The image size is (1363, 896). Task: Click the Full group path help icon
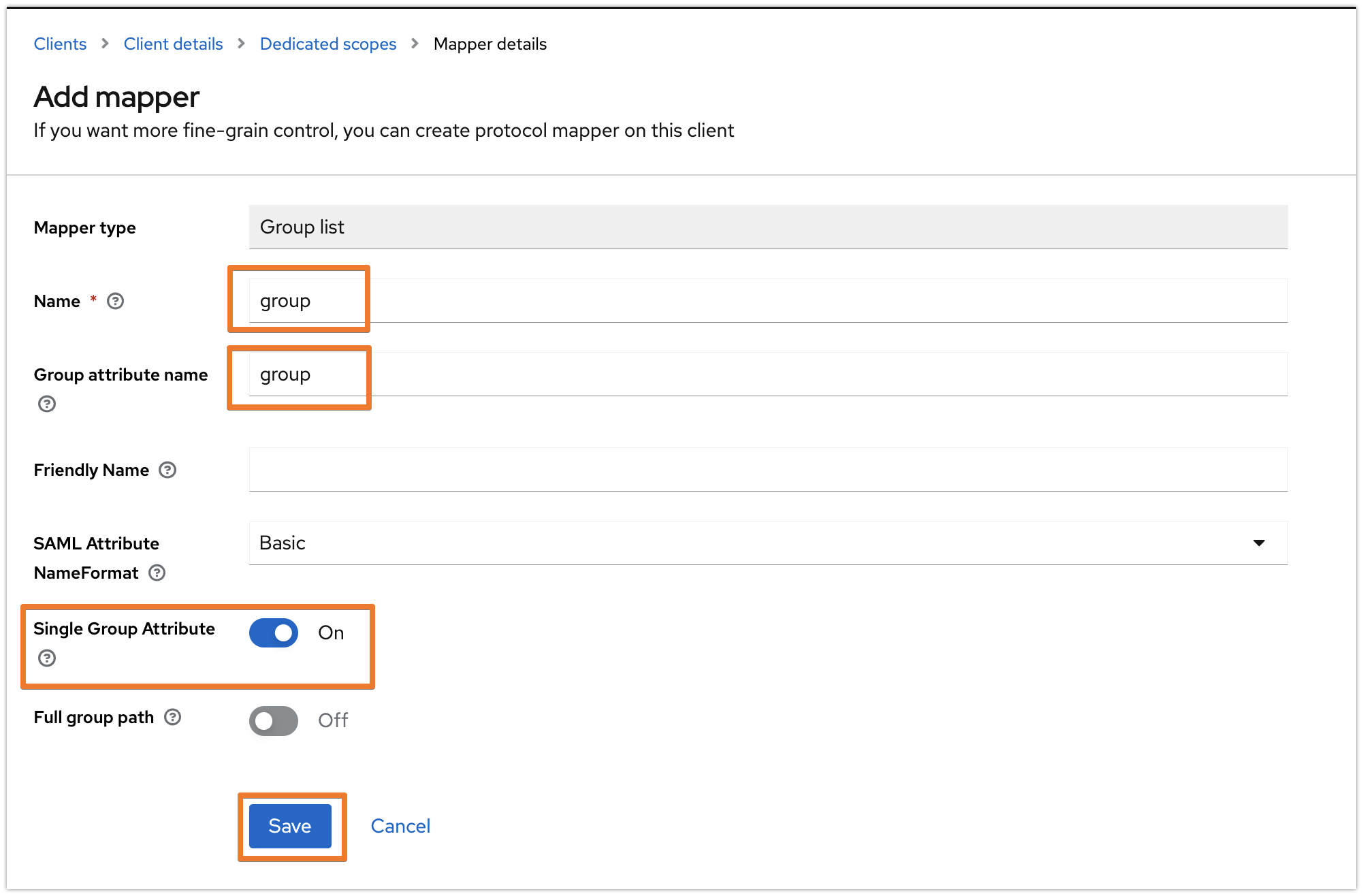pyautogui.click(x=173, y=717)
